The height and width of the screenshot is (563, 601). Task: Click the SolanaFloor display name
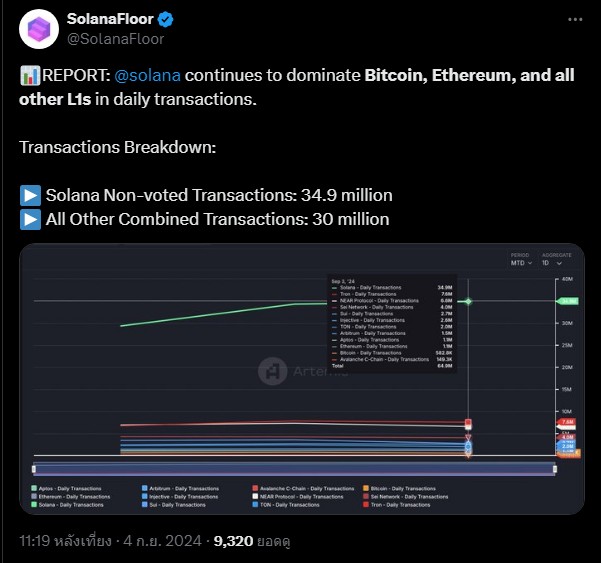click(110, 19)
